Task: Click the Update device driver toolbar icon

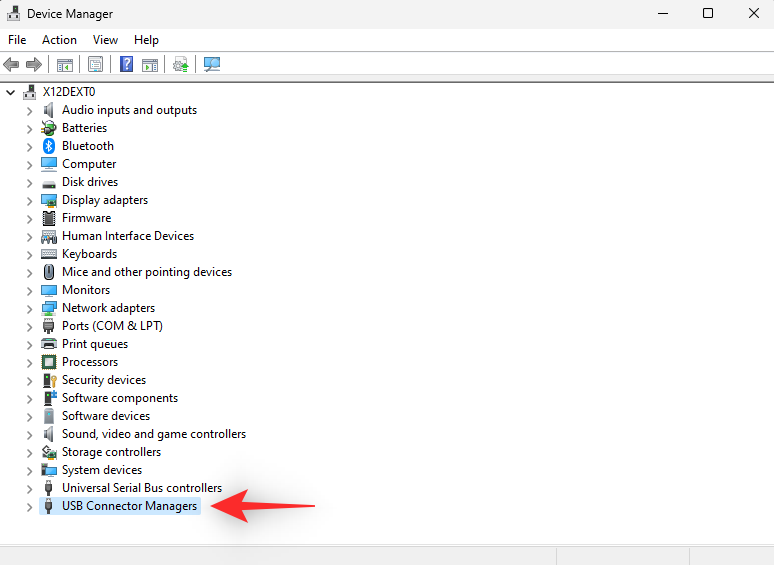Action: point(181,64)
